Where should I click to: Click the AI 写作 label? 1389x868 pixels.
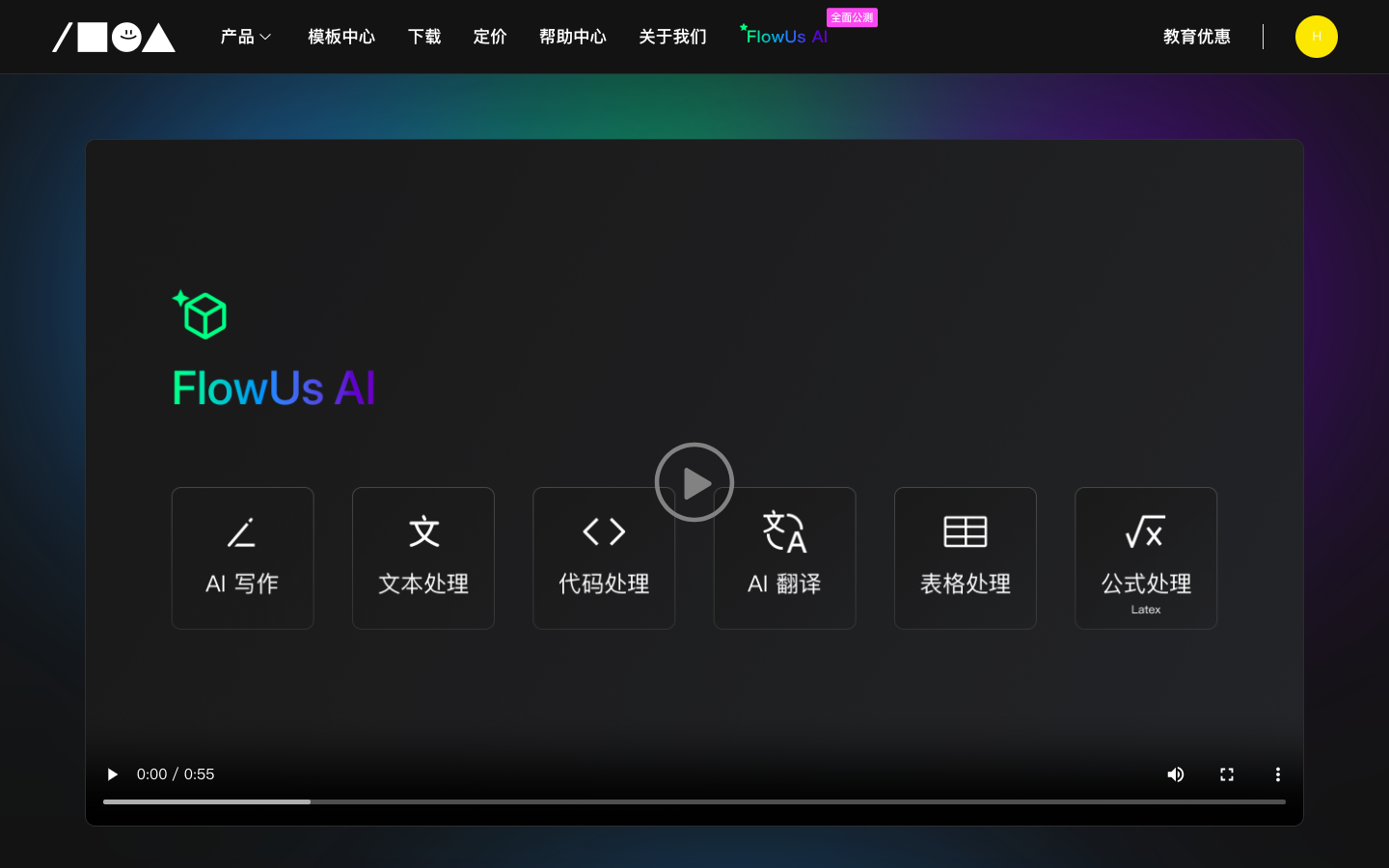tap(242, 583)
